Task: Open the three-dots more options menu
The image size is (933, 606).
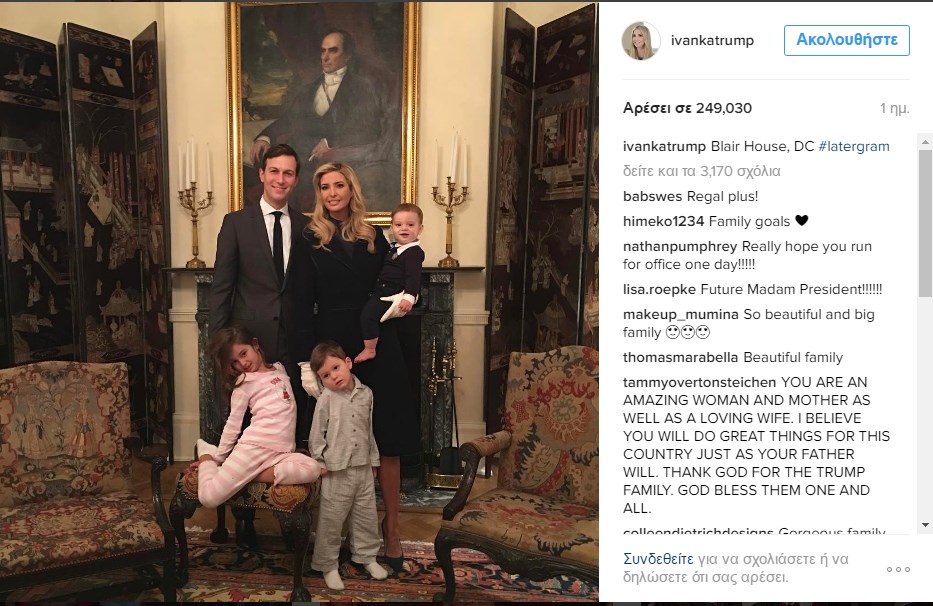Action: click(898, 570)
